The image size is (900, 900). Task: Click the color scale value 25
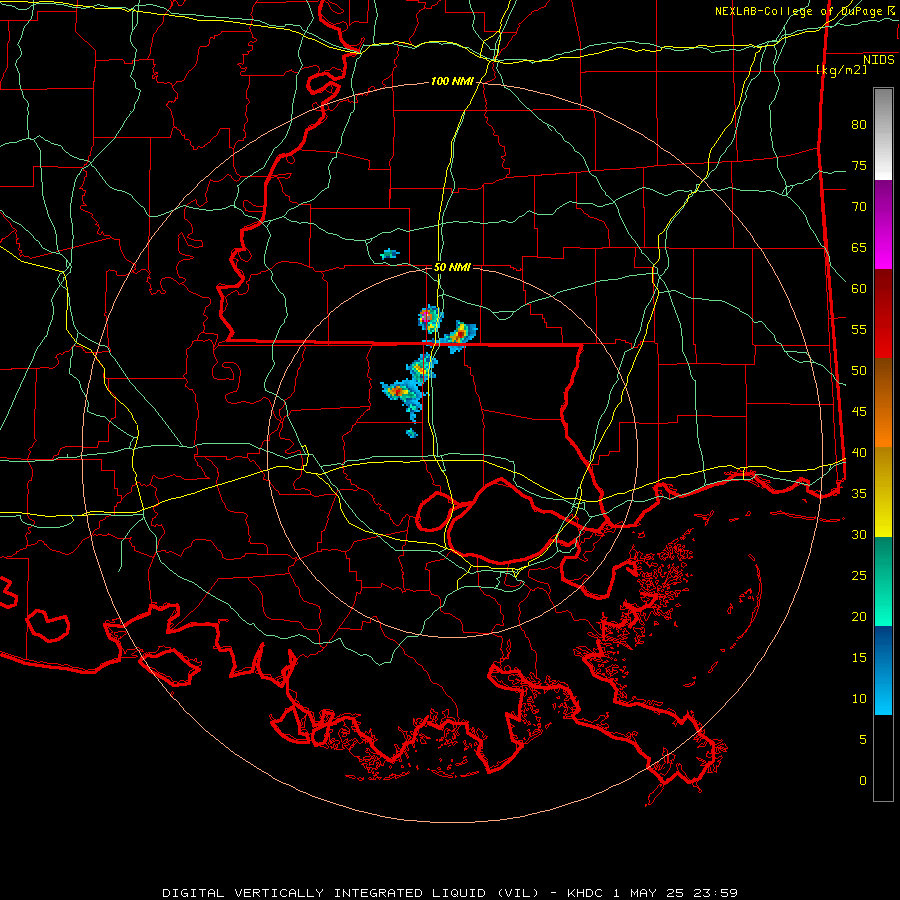pos(859,576)
